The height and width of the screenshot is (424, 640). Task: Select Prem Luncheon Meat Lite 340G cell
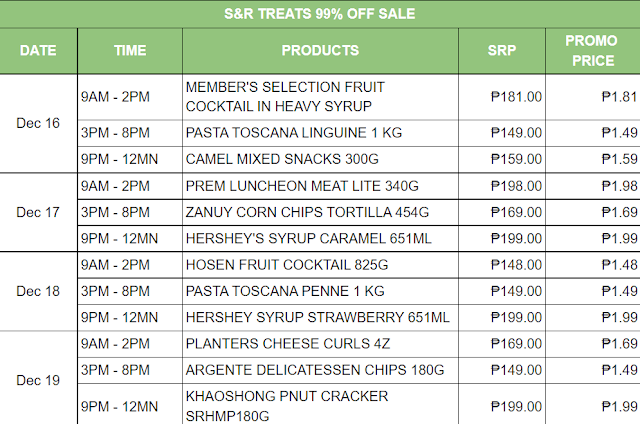[319, 186]
